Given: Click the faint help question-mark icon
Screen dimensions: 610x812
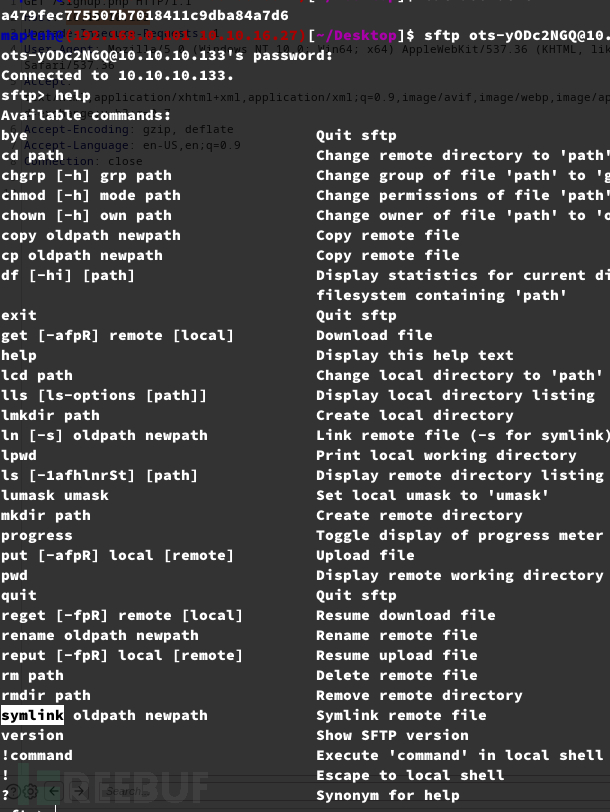Looking at the screenshot, I should click(x=13, y=791).
